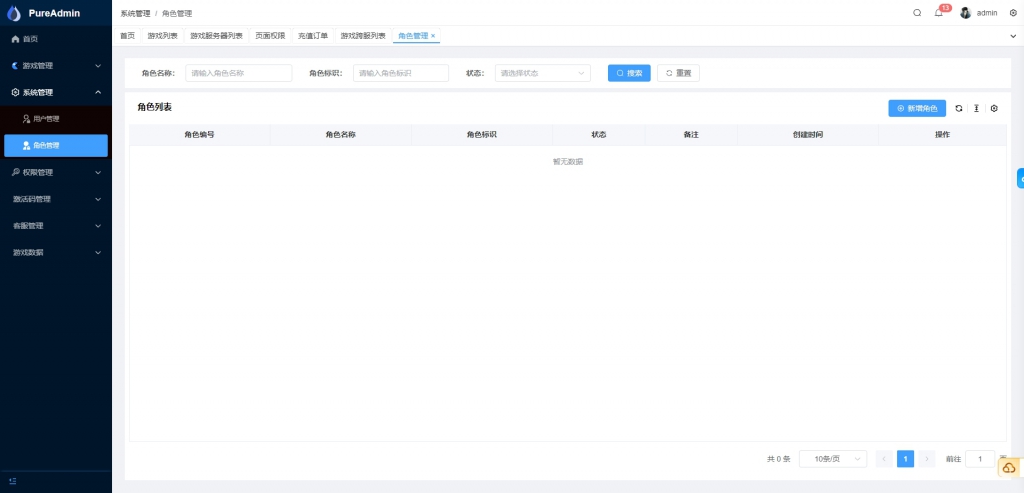
Task: Switch to the 游戏跨服列表 tab
Action: coord(363,36)
